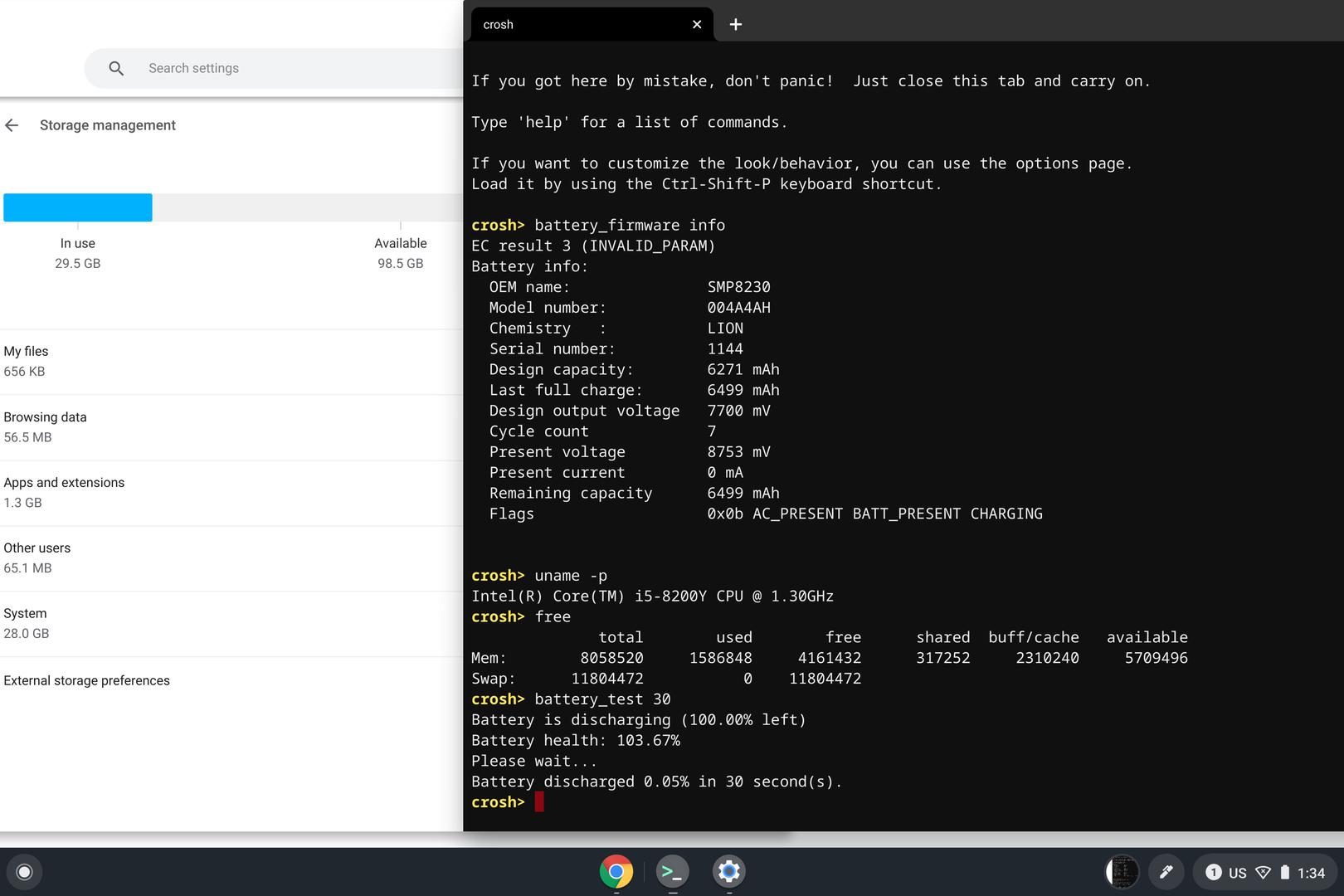This screenshot has width=1344, height=896.
Task: Click the stylus tools pen icon
Action: point(1166,872)
